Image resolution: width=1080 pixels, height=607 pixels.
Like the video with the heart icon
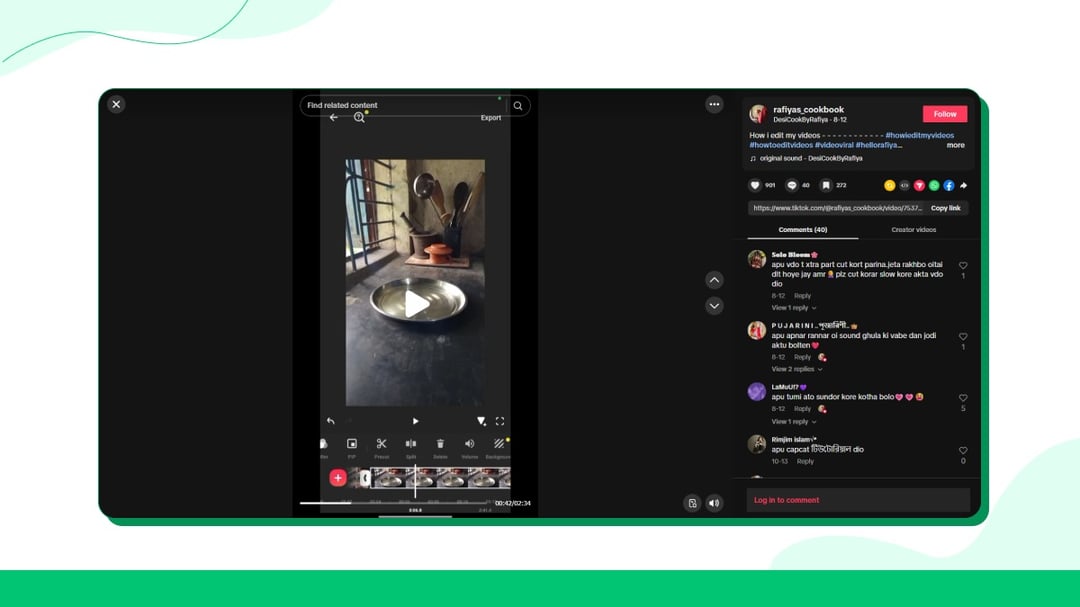coord(755,185)
